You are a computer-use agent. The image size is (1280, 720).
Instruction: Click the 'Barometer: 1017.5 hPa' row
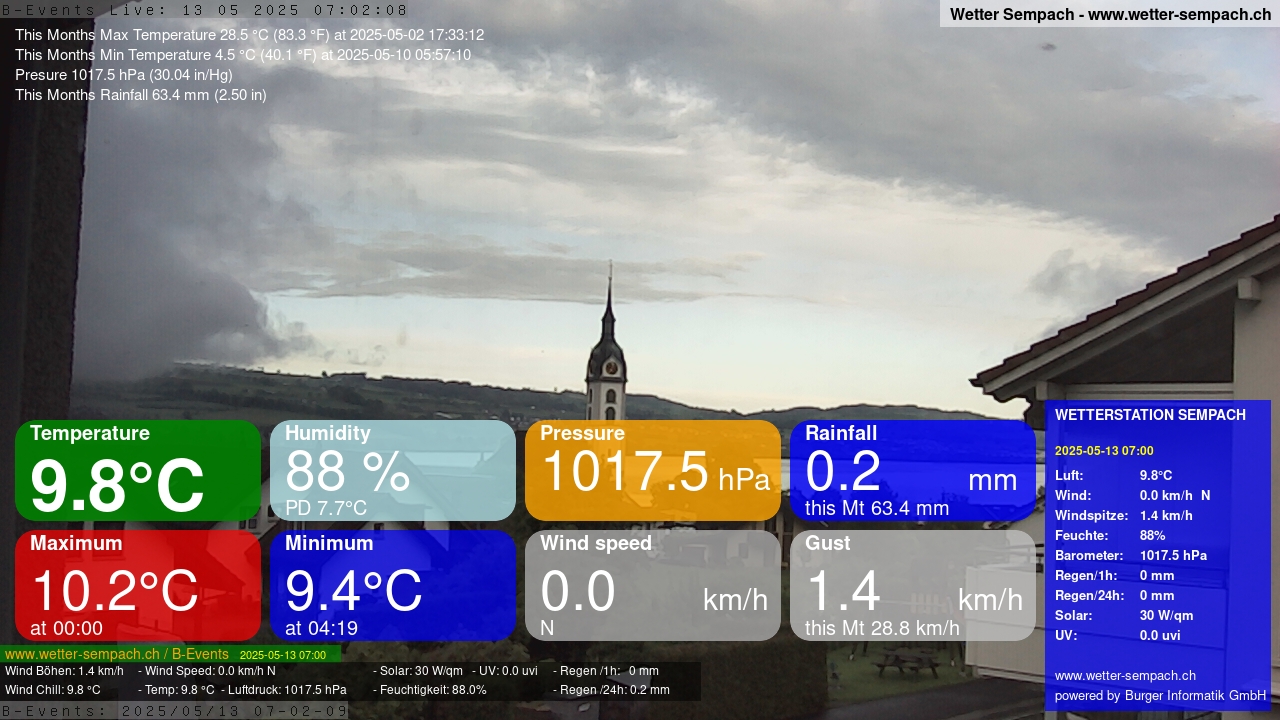pyautogui.click(x=1131, y=556)
